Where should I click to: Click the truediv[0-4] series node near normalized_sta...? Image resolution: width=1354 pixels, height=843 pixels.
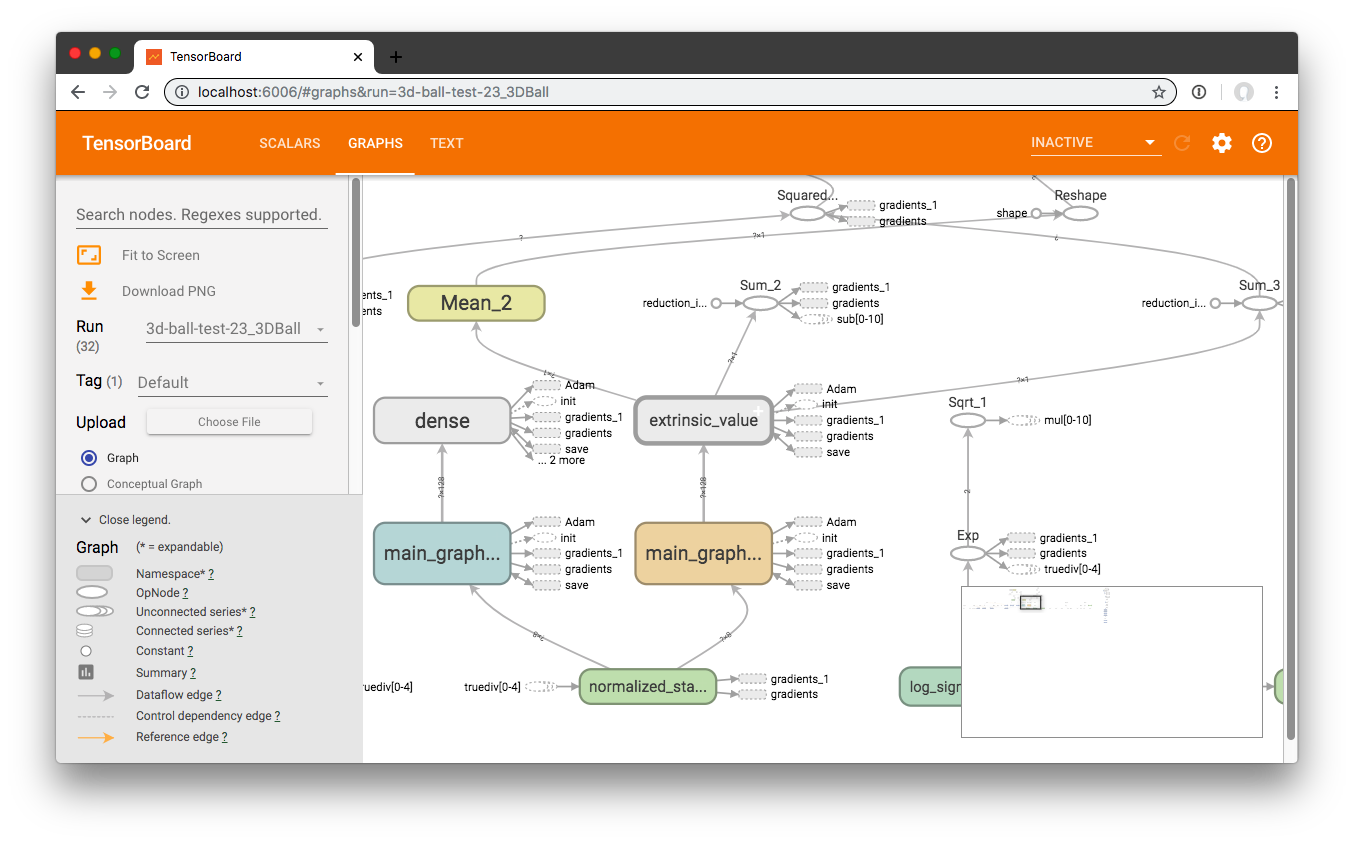tap(540, 687)
